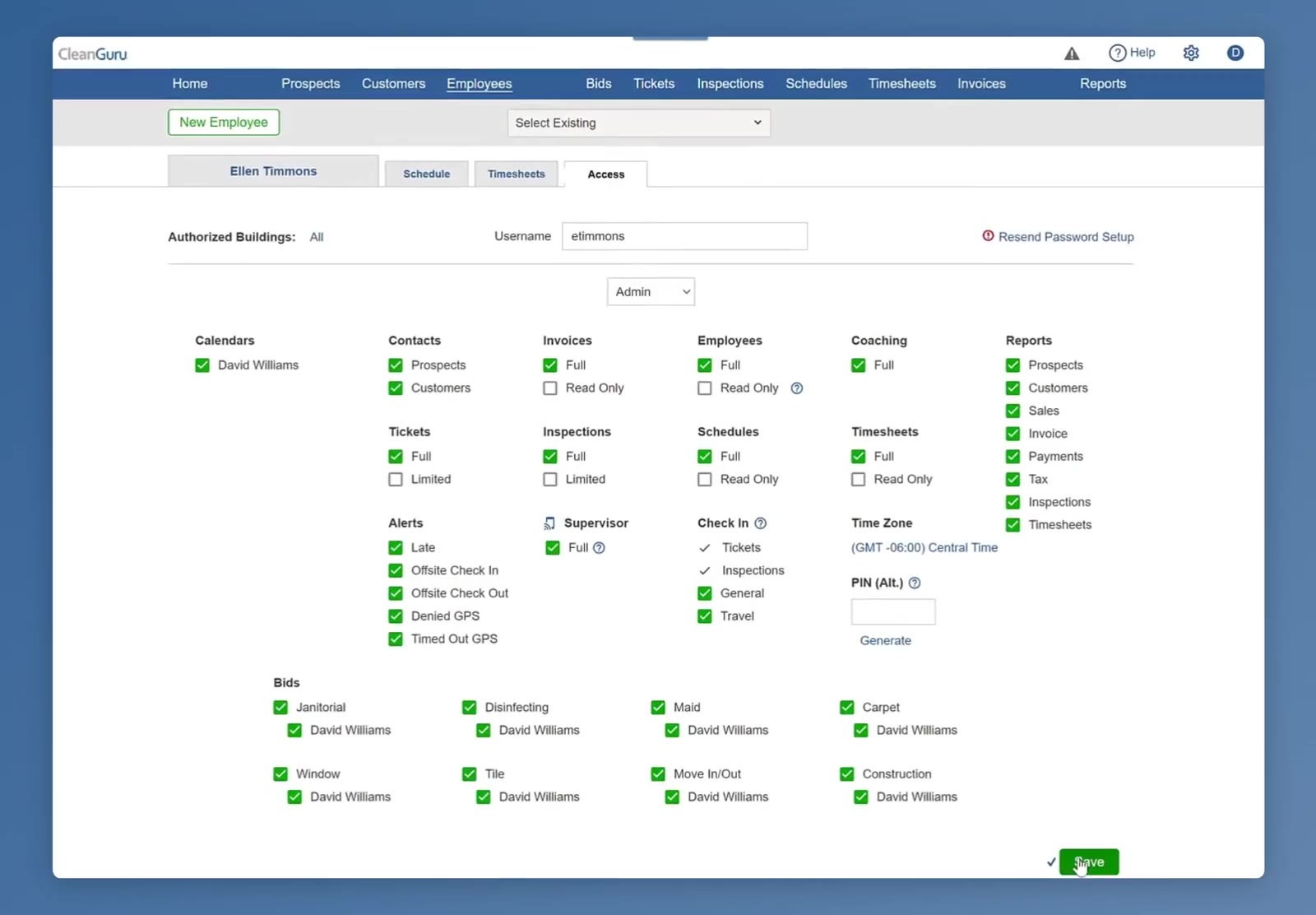Toggle the Check In Tickets checkmark
Image resolution: width=1316 pixels, height=915 pixels.
705,548
